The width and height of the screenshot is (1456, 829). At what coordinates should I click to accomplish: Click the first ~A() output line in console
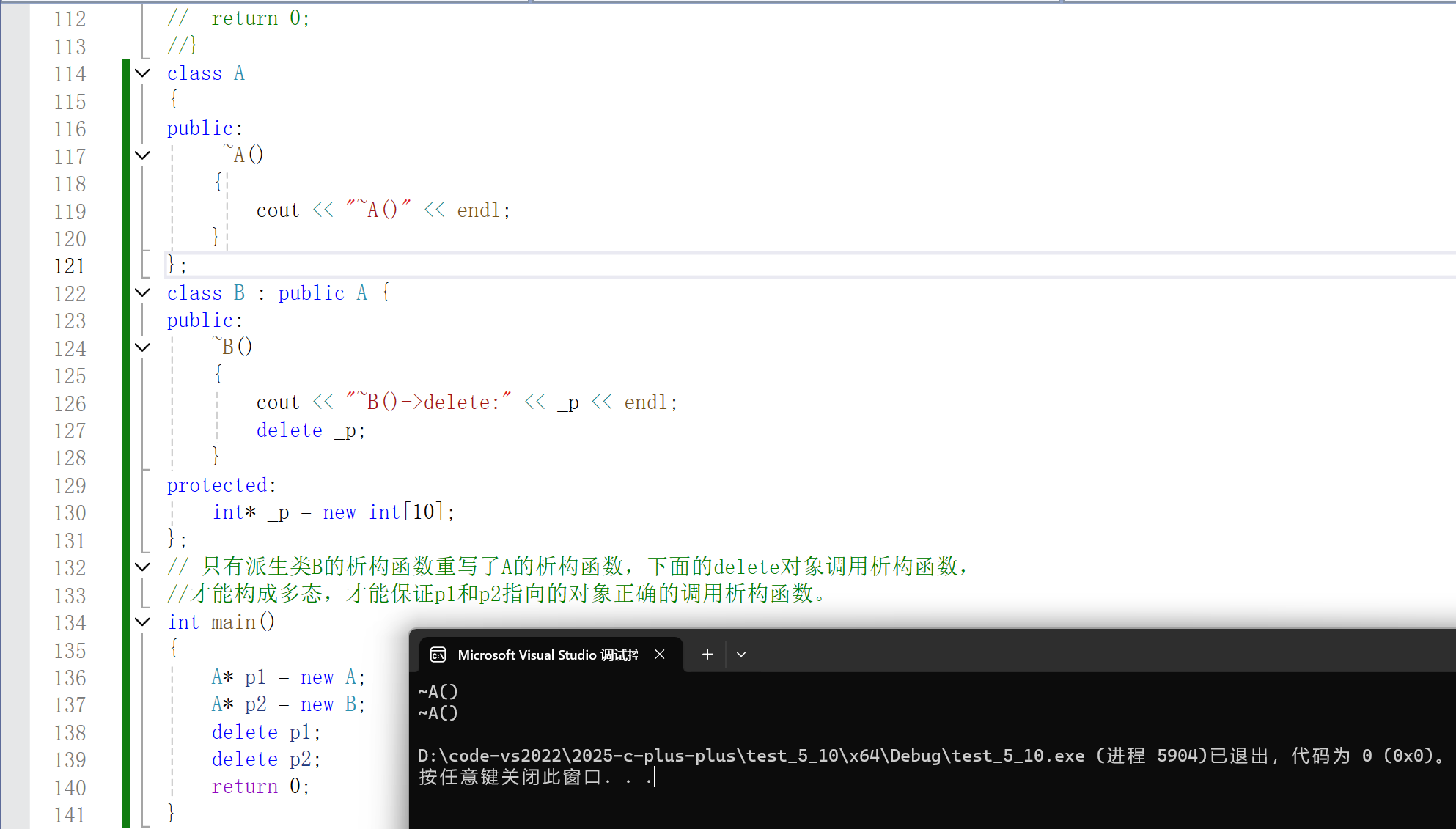coord(438,691)
